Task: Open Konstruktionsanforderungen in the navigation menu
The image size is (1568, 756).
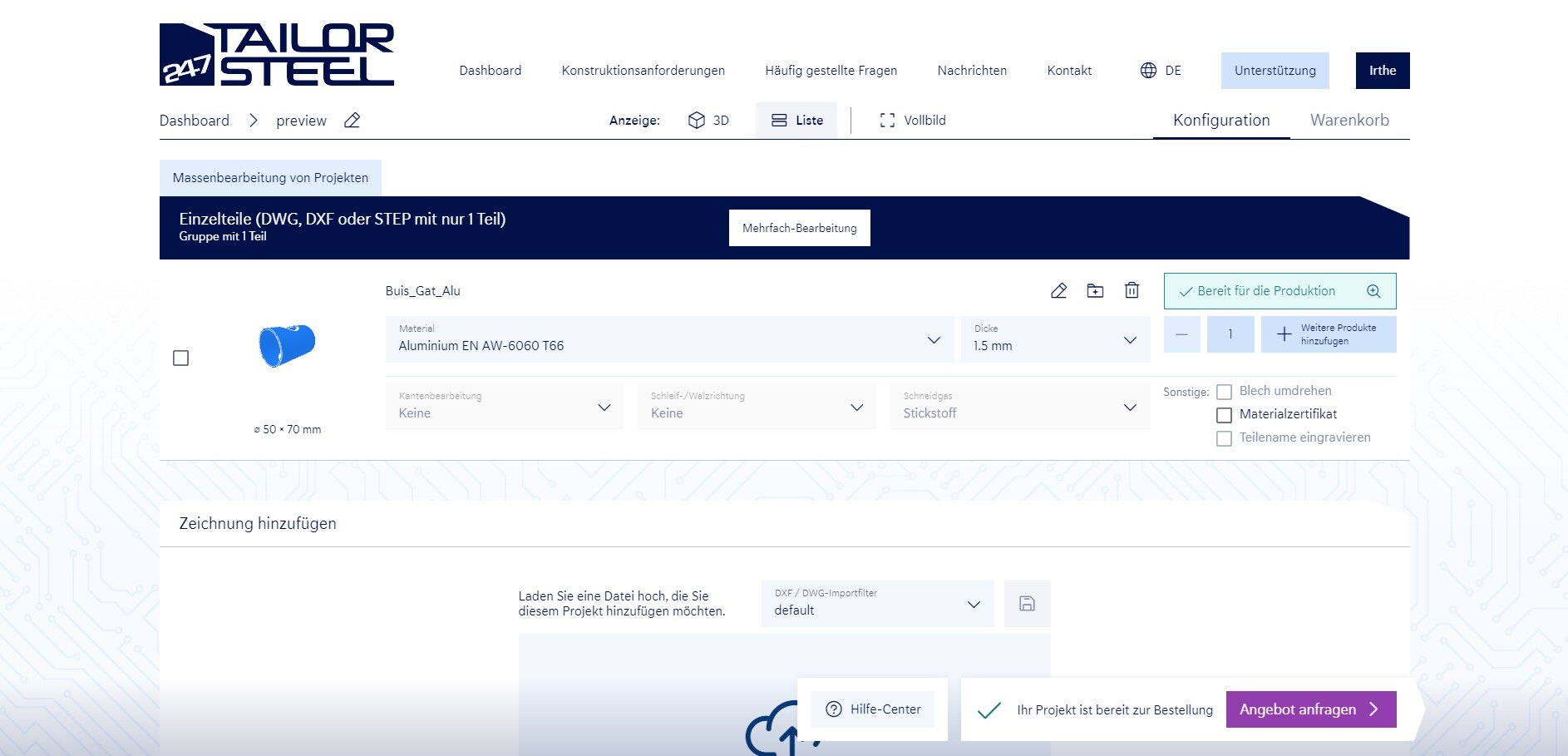Action: click(x=643, y=71)
